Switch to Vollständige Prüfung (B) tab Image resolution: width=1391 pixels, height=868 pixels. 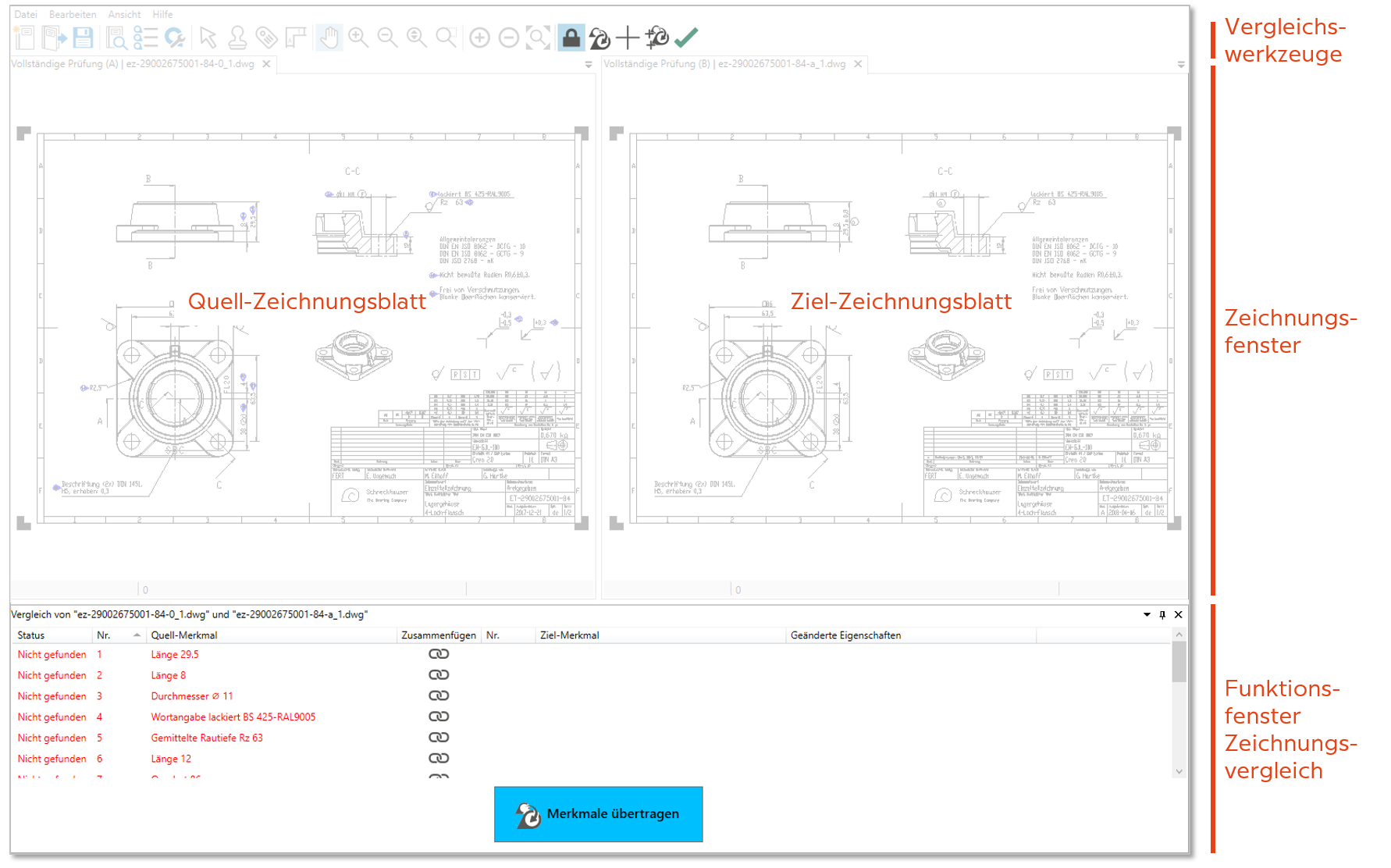click(x=724, y=64)
